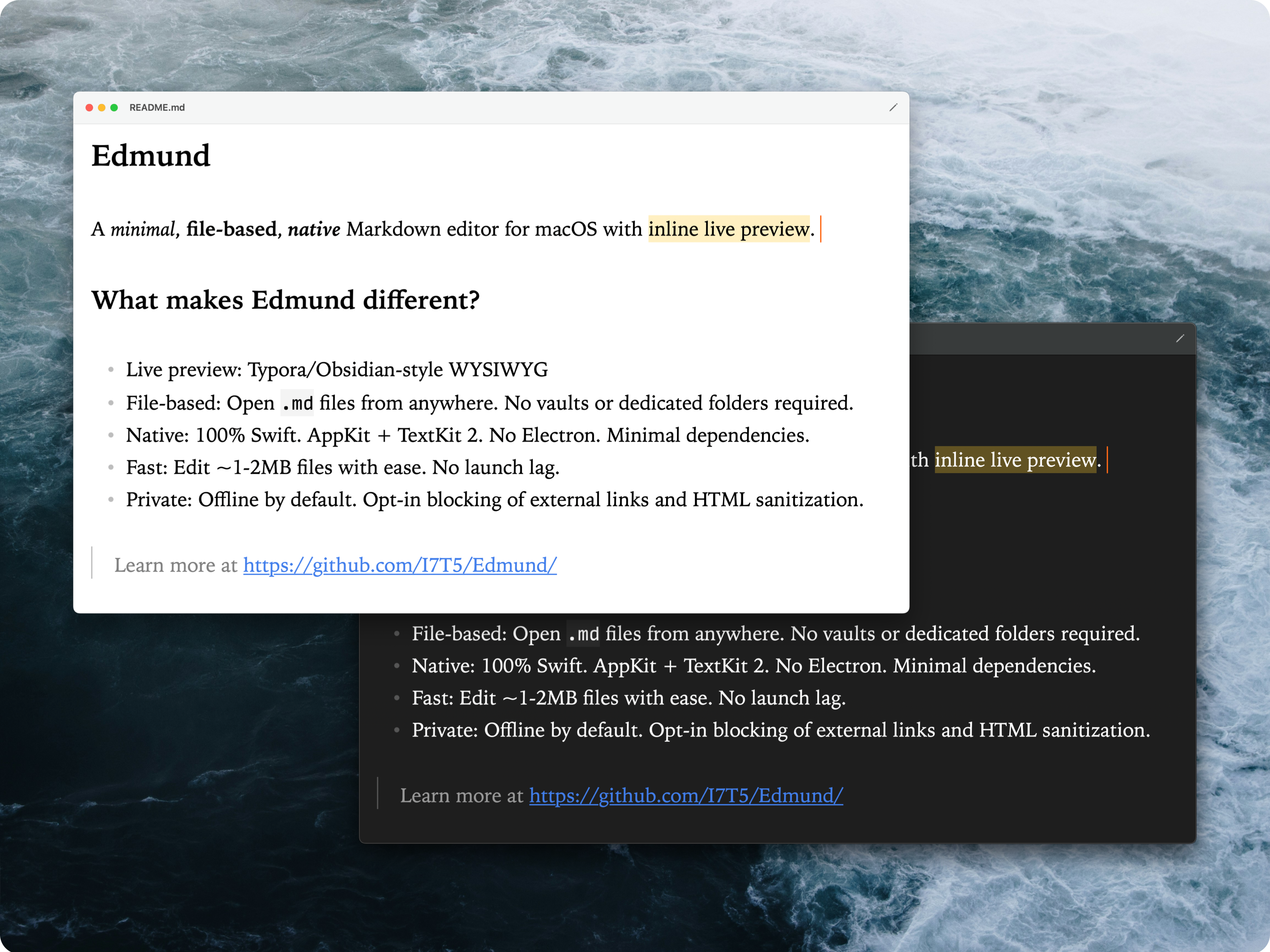Screen dimensions: 1270x952
Task: Close the README.md window with red button
Action: pos(89,107)
